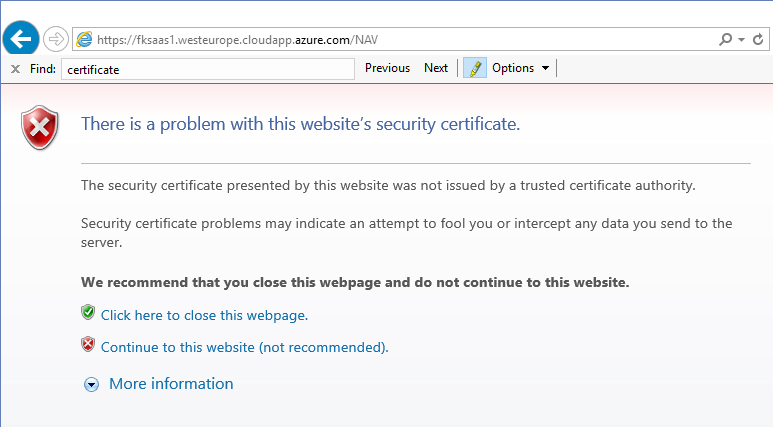Follow 'Continue to this website (not recommended)' link
Viewport: 773px width, 427px height.
(244, 347)
